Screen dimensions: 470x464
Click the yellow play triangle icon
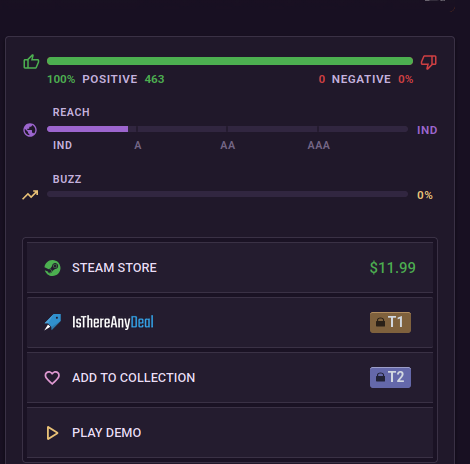click(52, 433)
